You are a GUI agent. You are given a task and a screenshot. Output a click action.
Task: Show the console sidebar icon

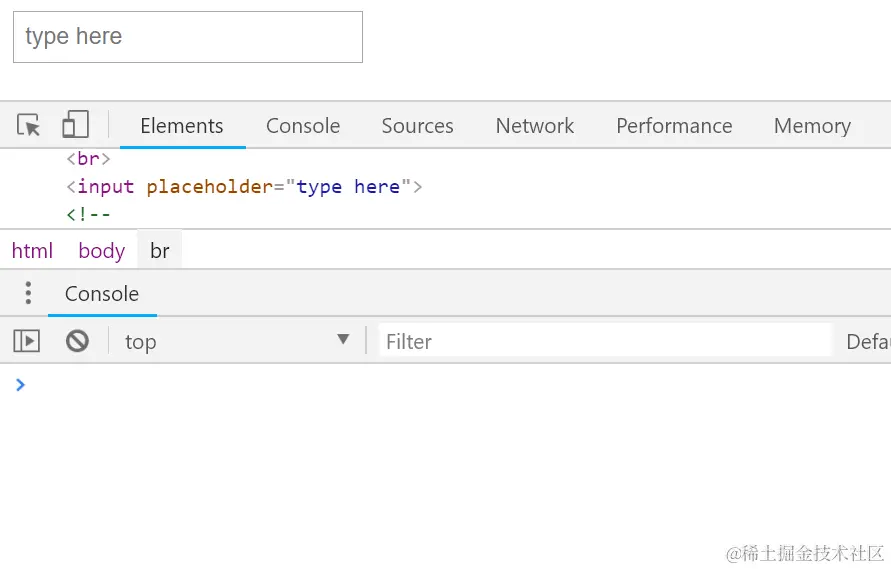(27, 341)
